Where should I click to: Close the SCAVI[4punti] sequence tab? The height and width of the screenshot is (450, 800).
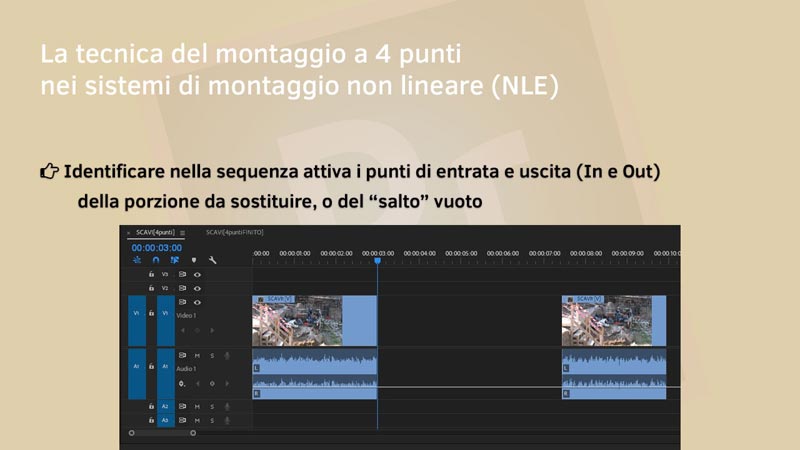pyautogui.click(x=129, y=233)
